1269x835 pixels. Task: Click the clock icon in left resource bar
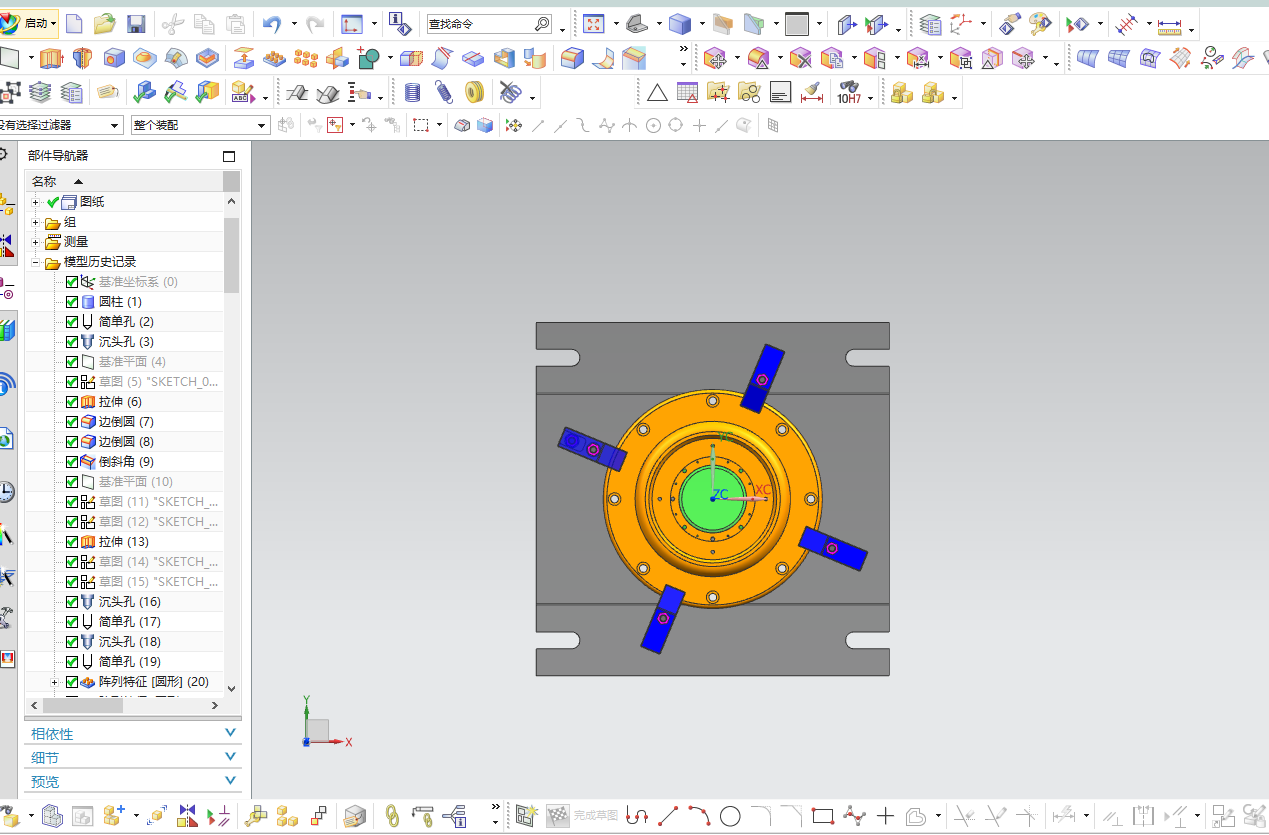[7, 491]
